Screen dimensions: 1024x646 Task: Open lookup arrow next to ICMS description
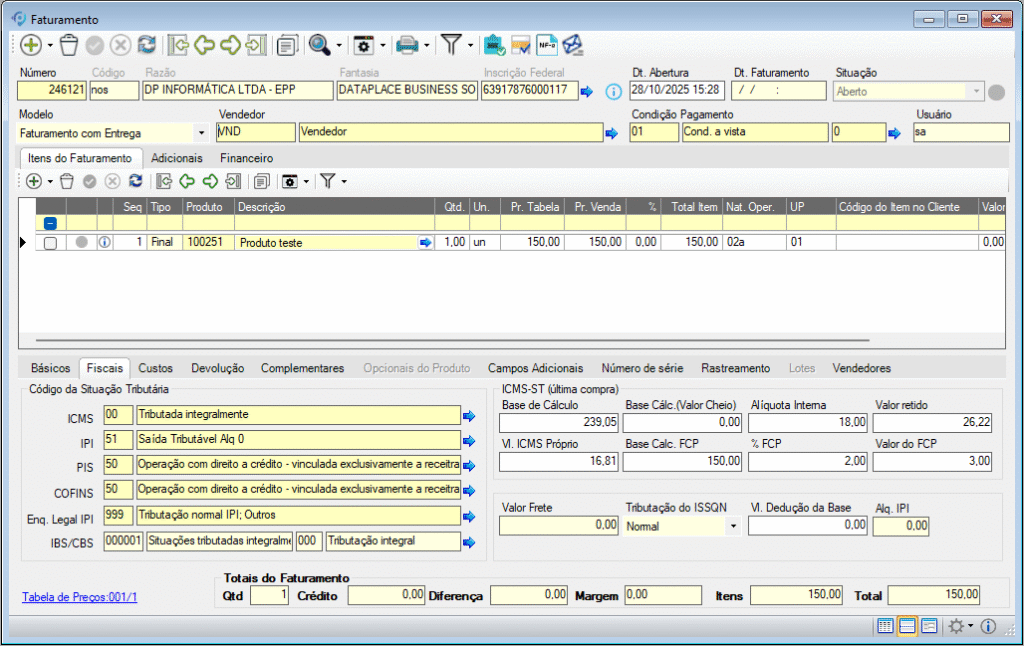(x=468, y=415)
